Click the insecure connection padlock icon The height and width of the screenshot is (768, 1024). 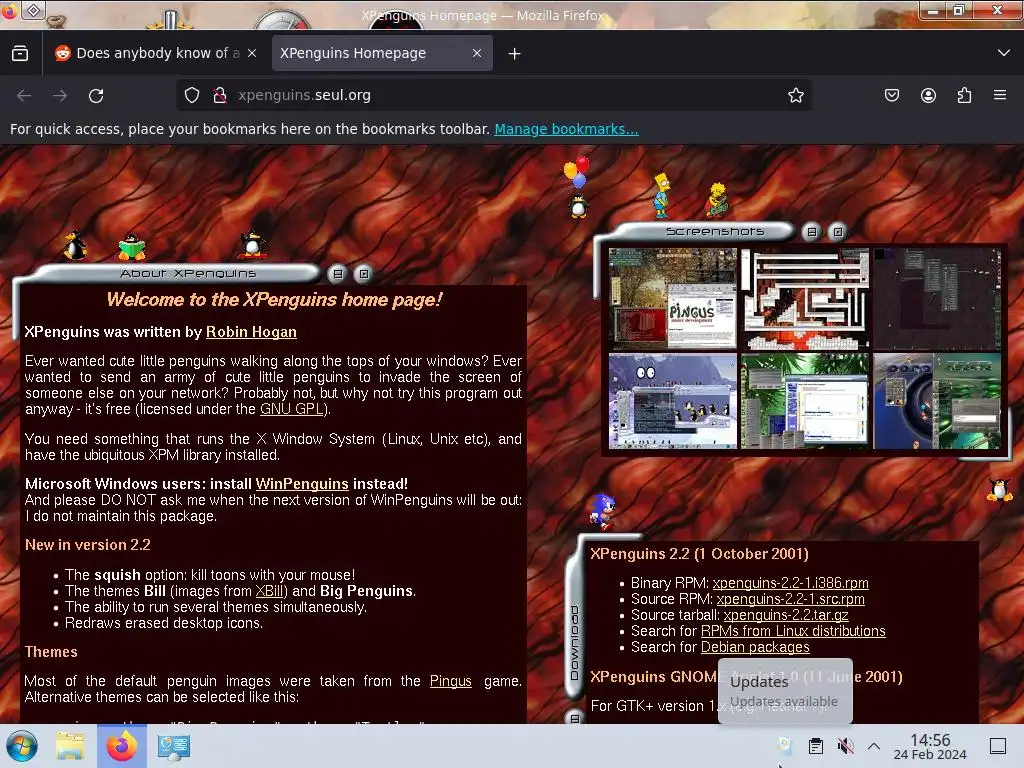220,95
